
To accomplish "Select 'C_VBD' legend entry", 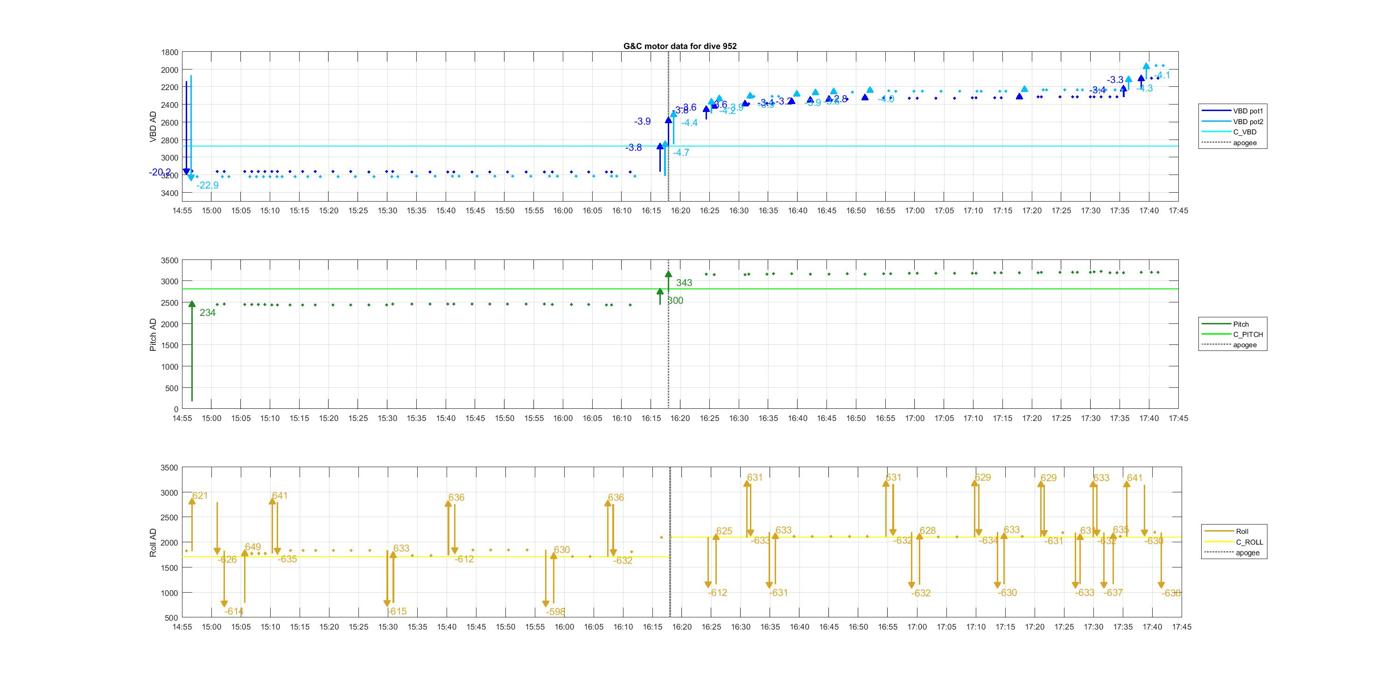I will coord(1245,132).
